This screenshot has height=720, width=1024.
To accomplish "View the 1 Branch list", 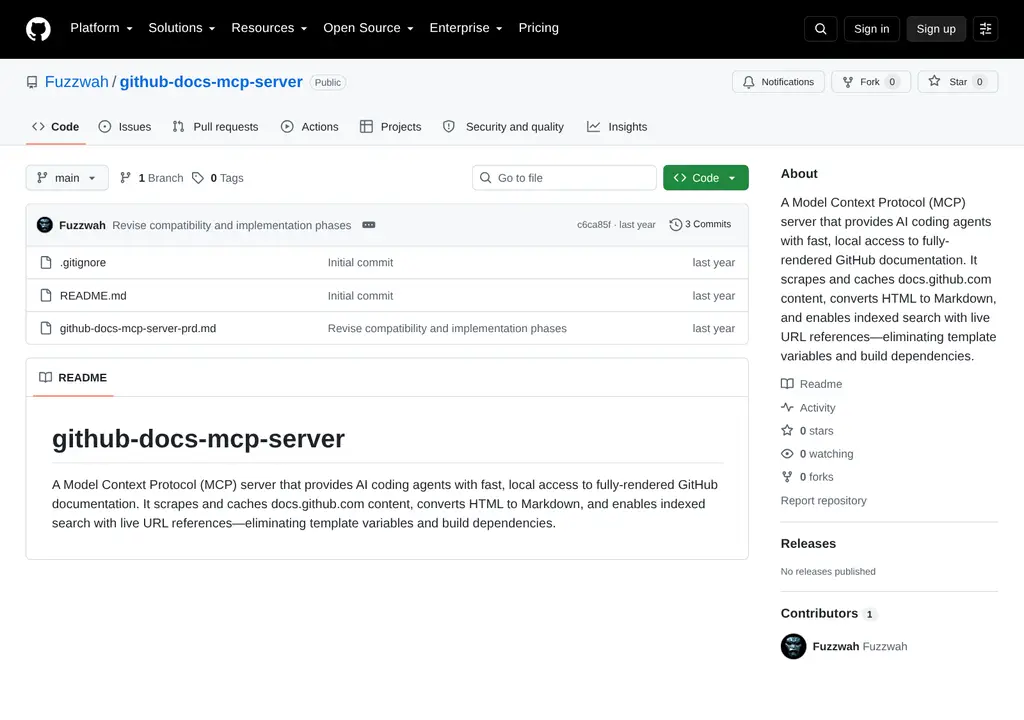I will click(x=152, y=178).
